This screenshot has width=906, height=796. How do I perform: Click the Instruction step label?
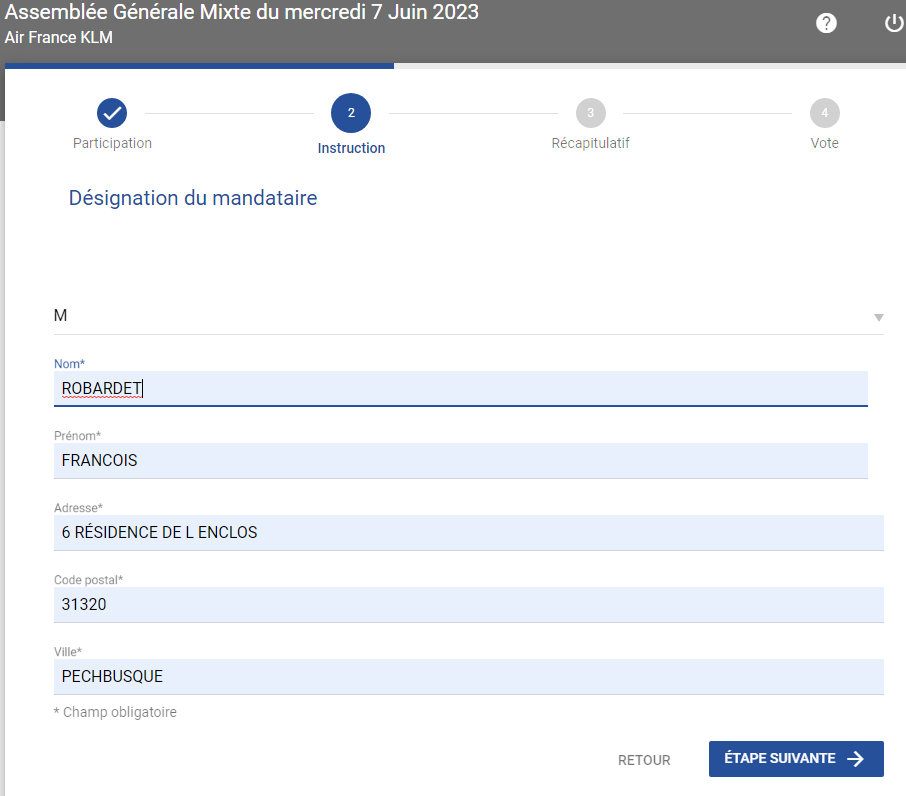coord(351,148)
